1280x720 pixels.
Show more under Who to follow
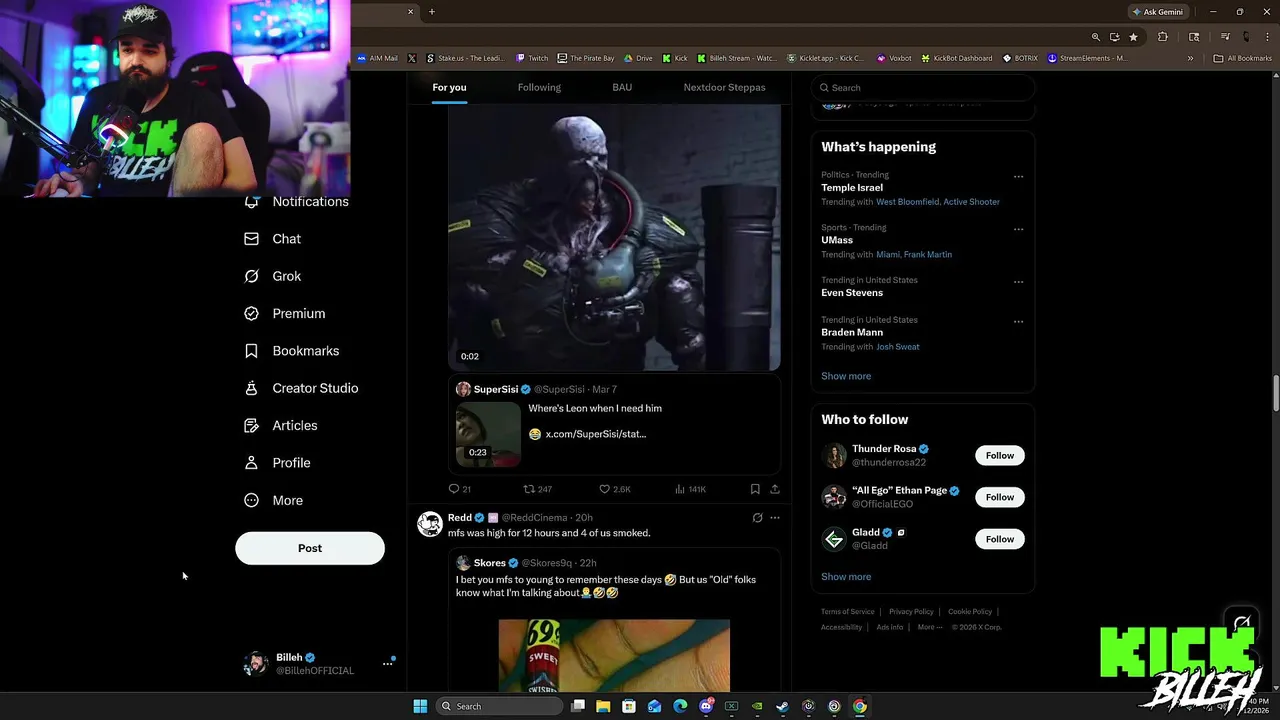(846, 577)
